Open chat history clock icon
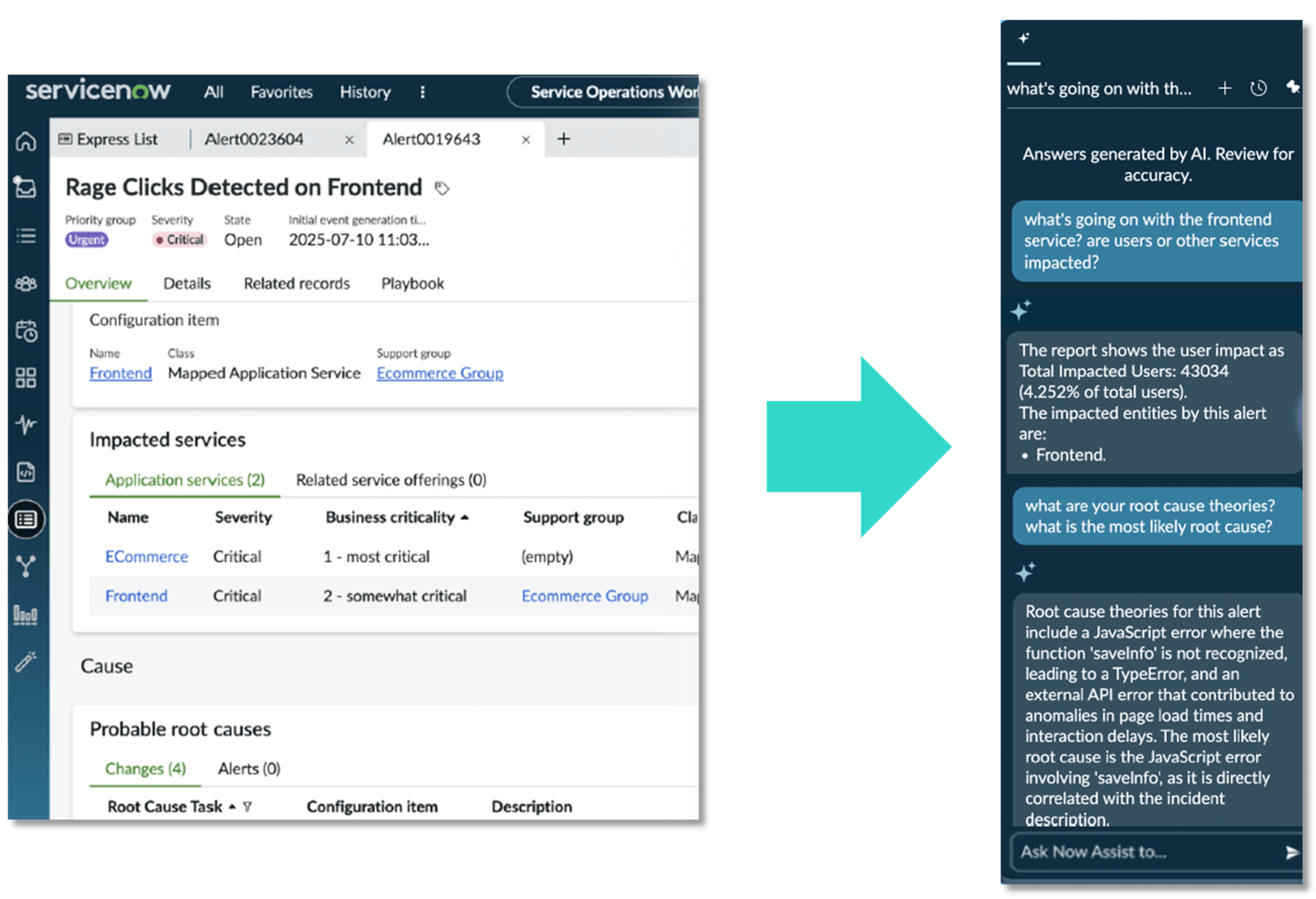 [1258, 89]
